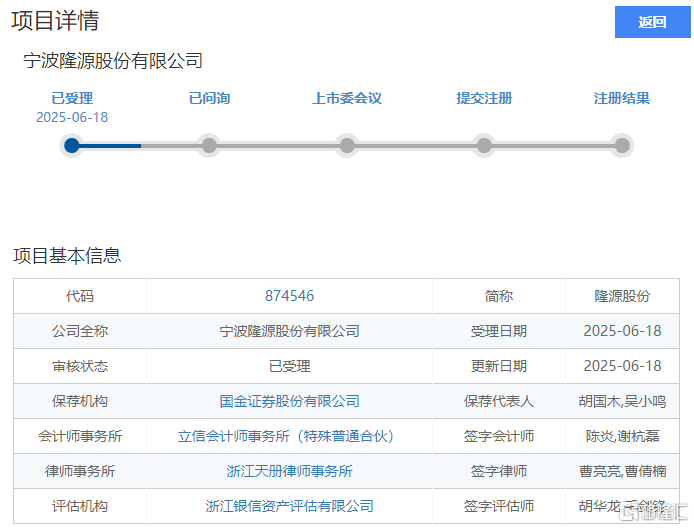Viewport: 694px width, 528px height.
Task: Click the 公司全称 label cell
Action: (80, 331)
